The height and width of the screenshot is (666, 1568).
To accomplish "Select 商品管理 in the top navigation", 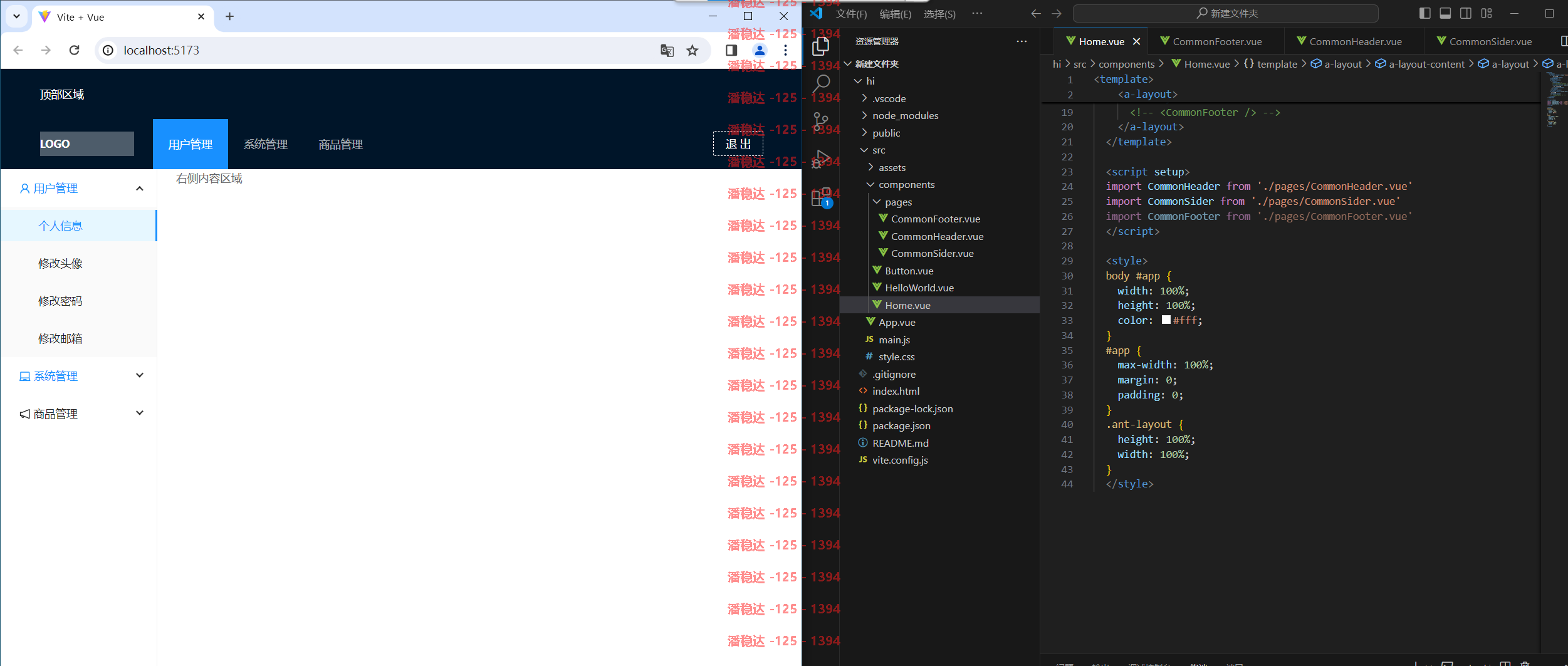I will coord(341,144).
